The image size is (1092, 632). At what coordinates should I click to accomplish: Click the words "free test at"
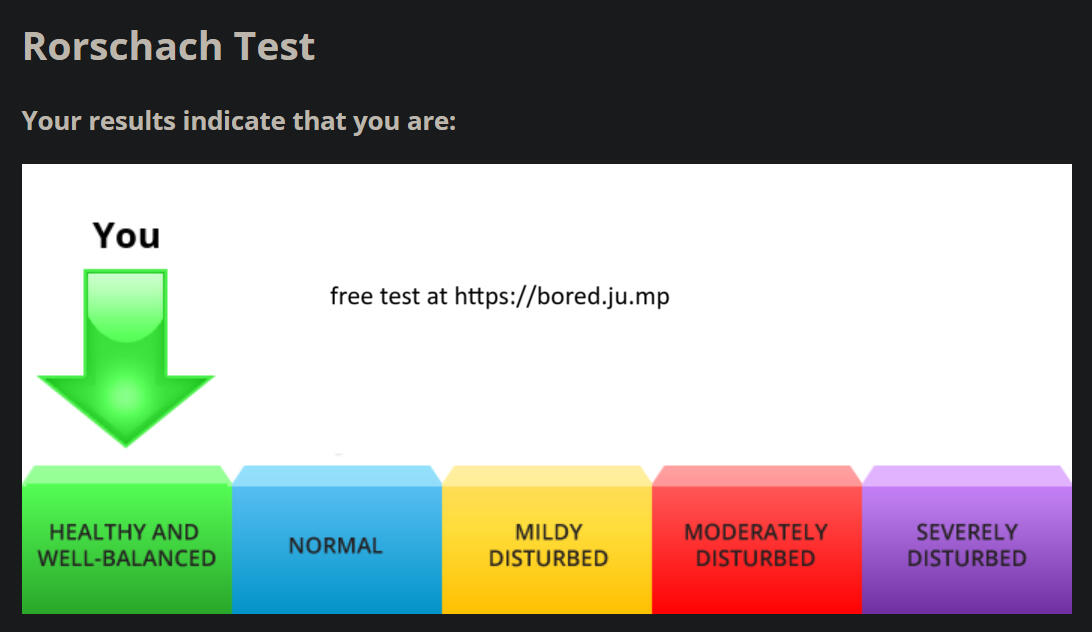click(x=389, y=297)
